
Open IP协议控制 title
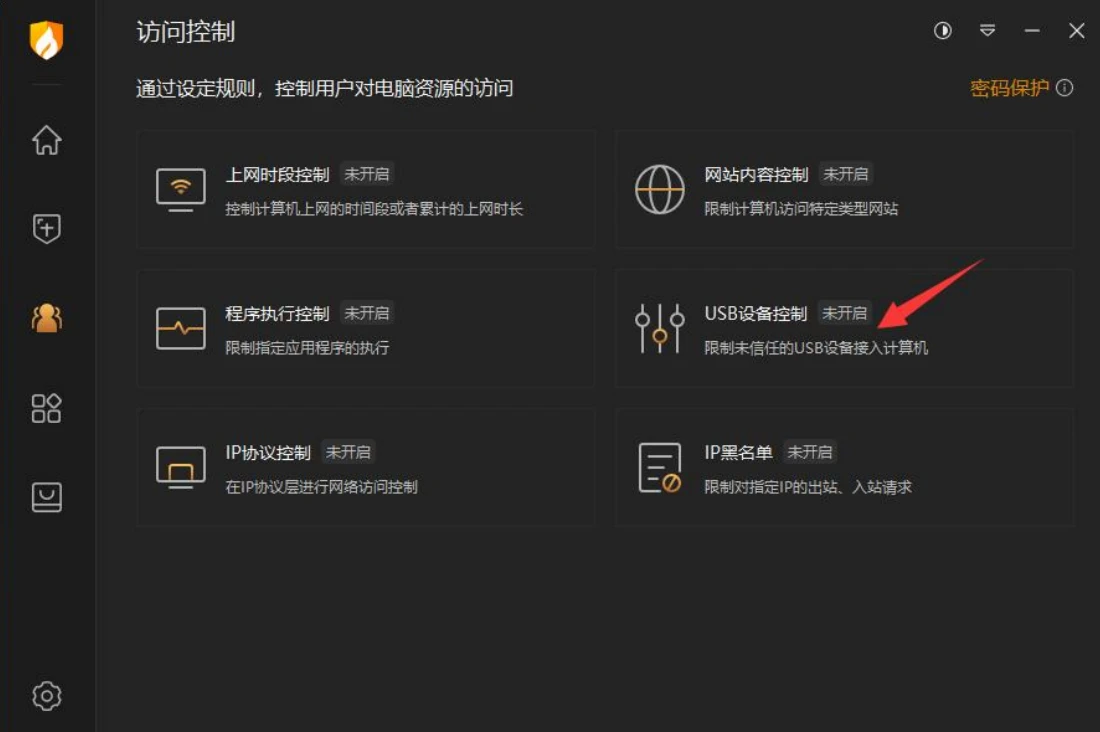268,453
